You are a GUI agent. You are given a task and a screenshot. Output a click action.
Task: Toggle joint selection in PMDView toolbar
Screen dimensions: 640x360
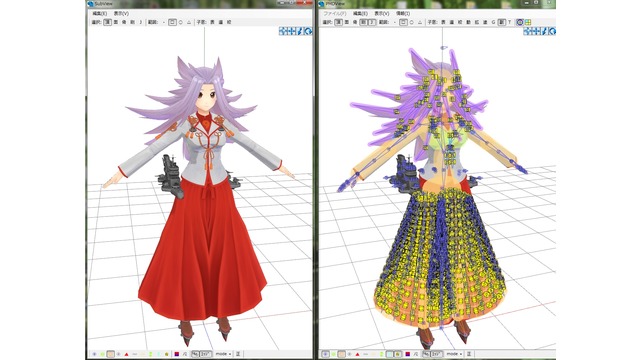[372, 22]
